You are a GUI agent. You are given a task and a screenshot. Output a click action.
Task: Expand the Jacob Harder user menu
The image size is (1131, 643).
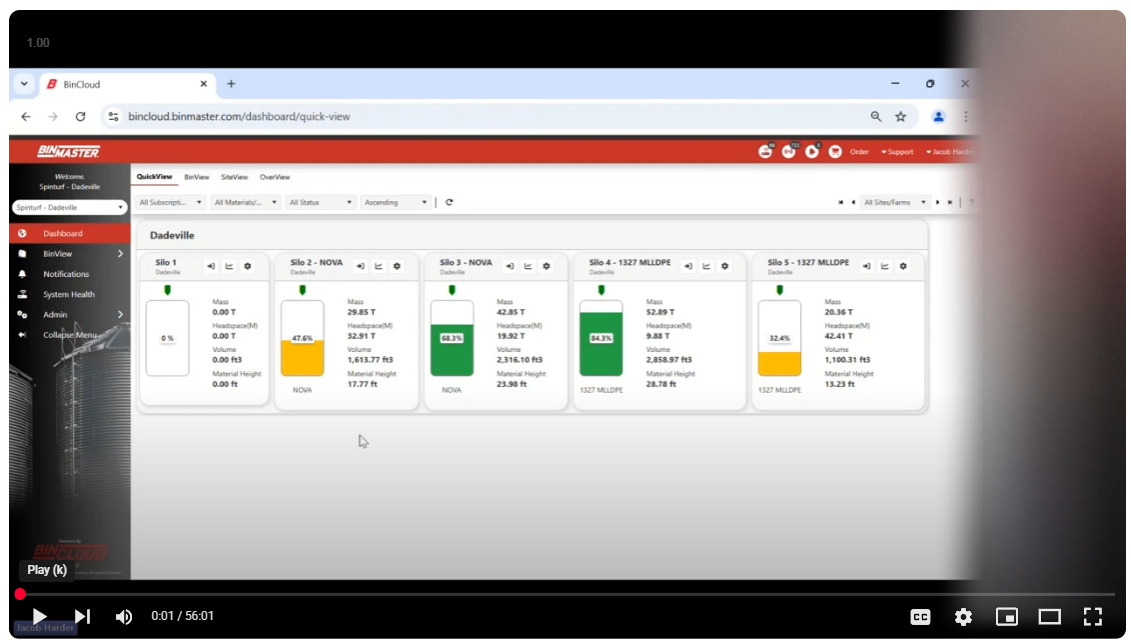(x=950, y=152)
